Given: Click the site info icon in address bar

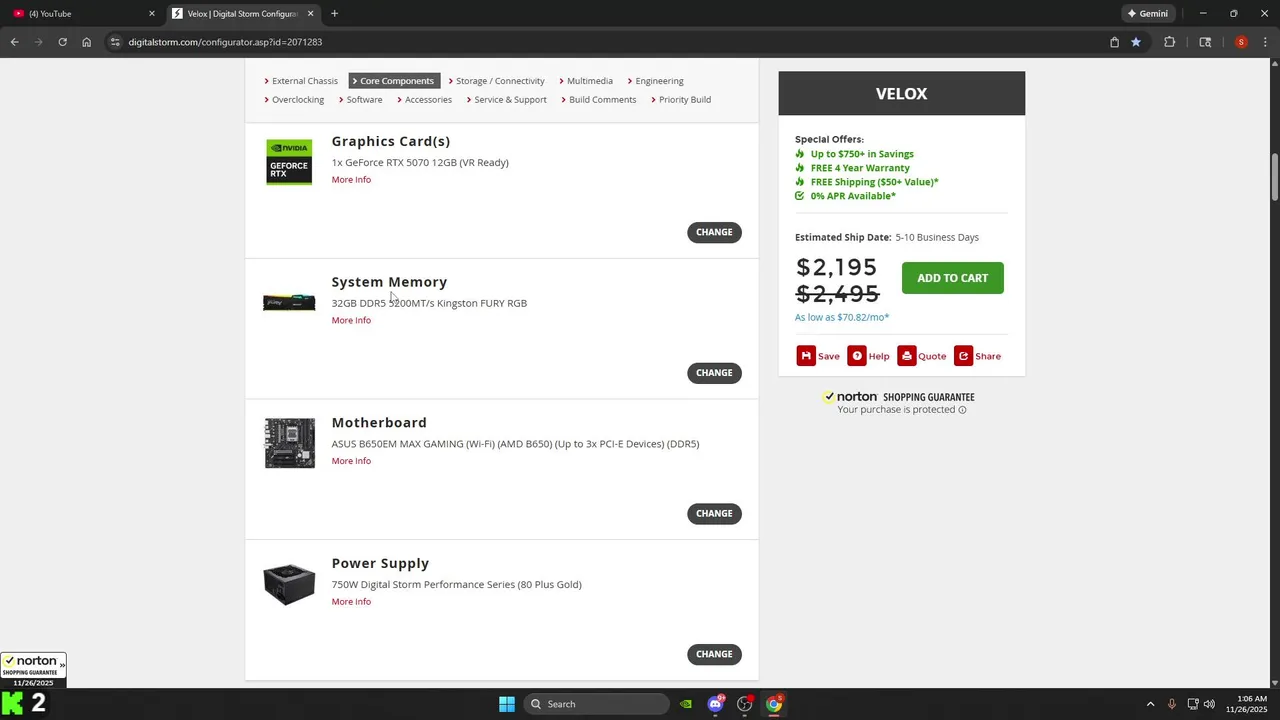Looking at the screenshot, I should point(115,42).
